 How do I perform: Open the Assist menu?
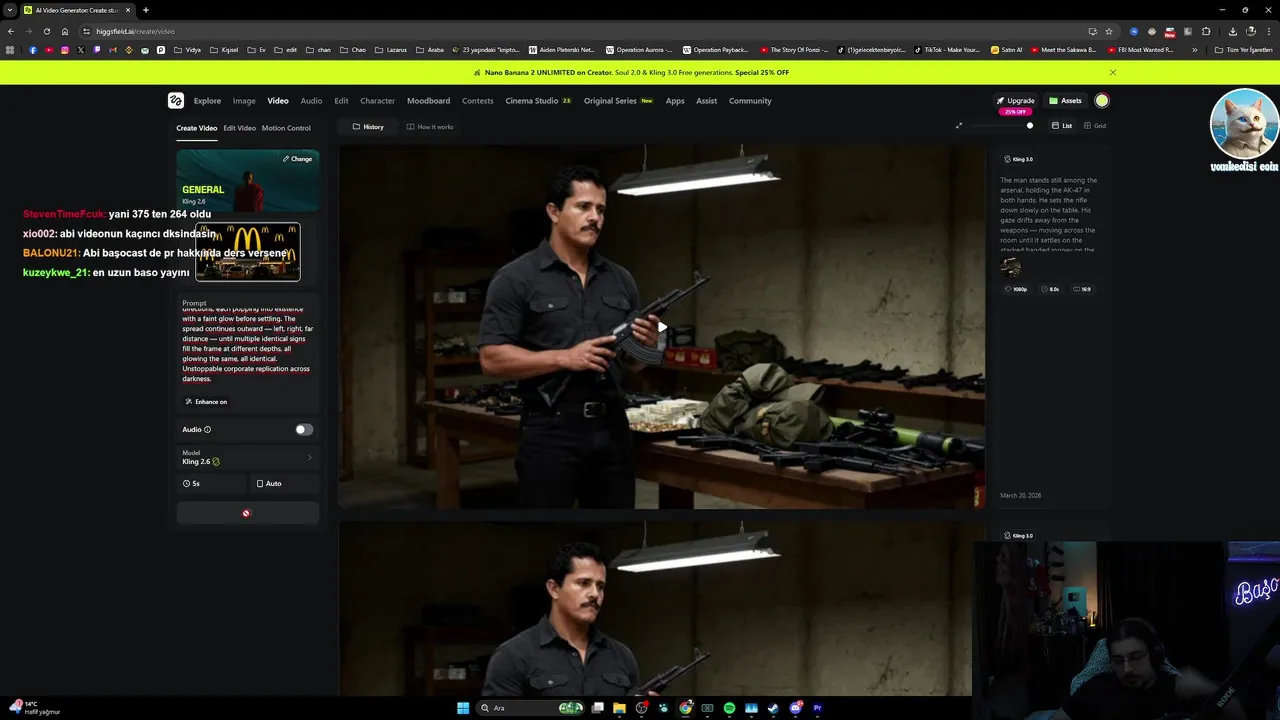(706, 101)
